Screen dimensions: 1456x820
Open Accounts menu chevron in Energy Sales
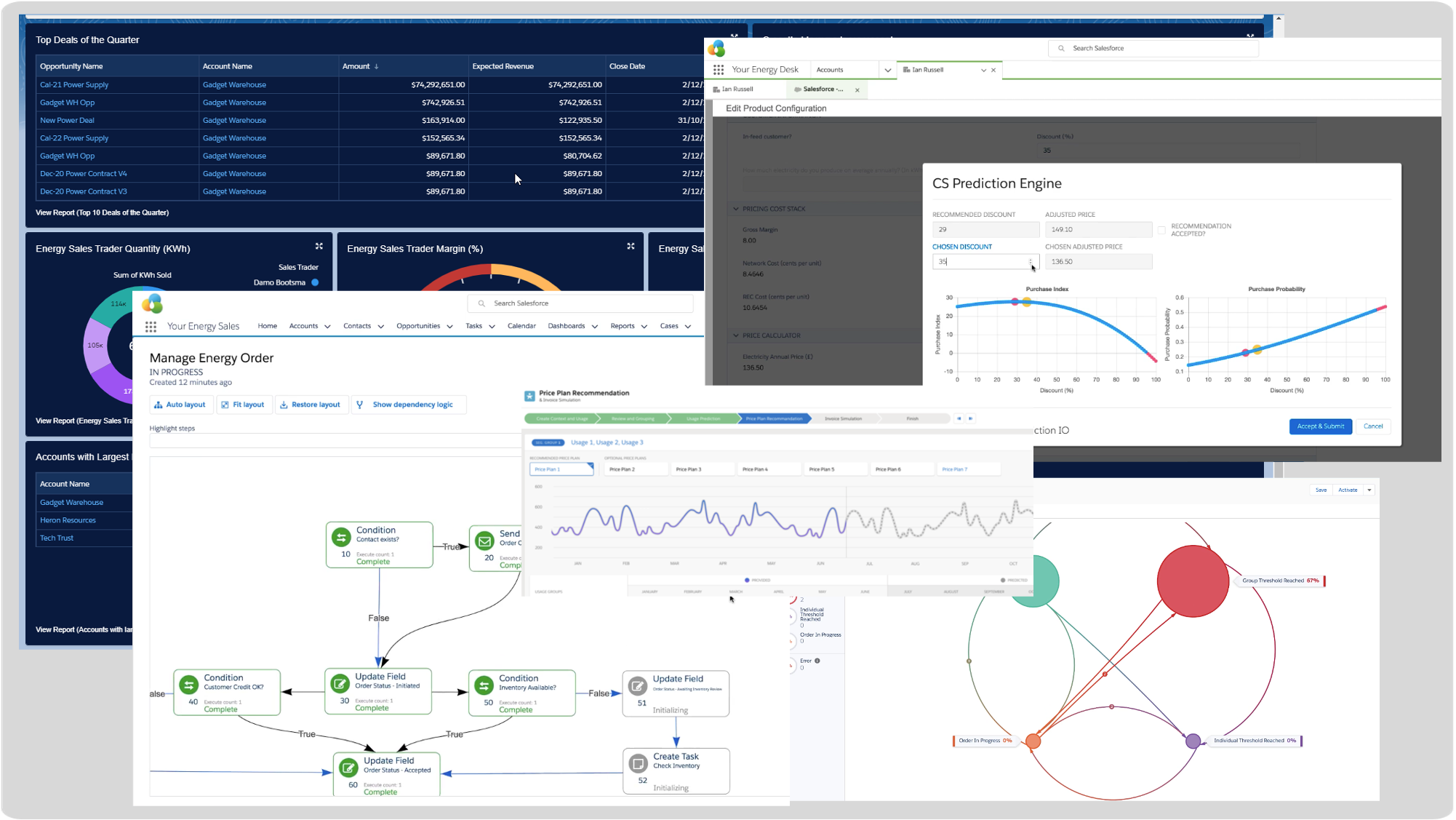(327, 327)
